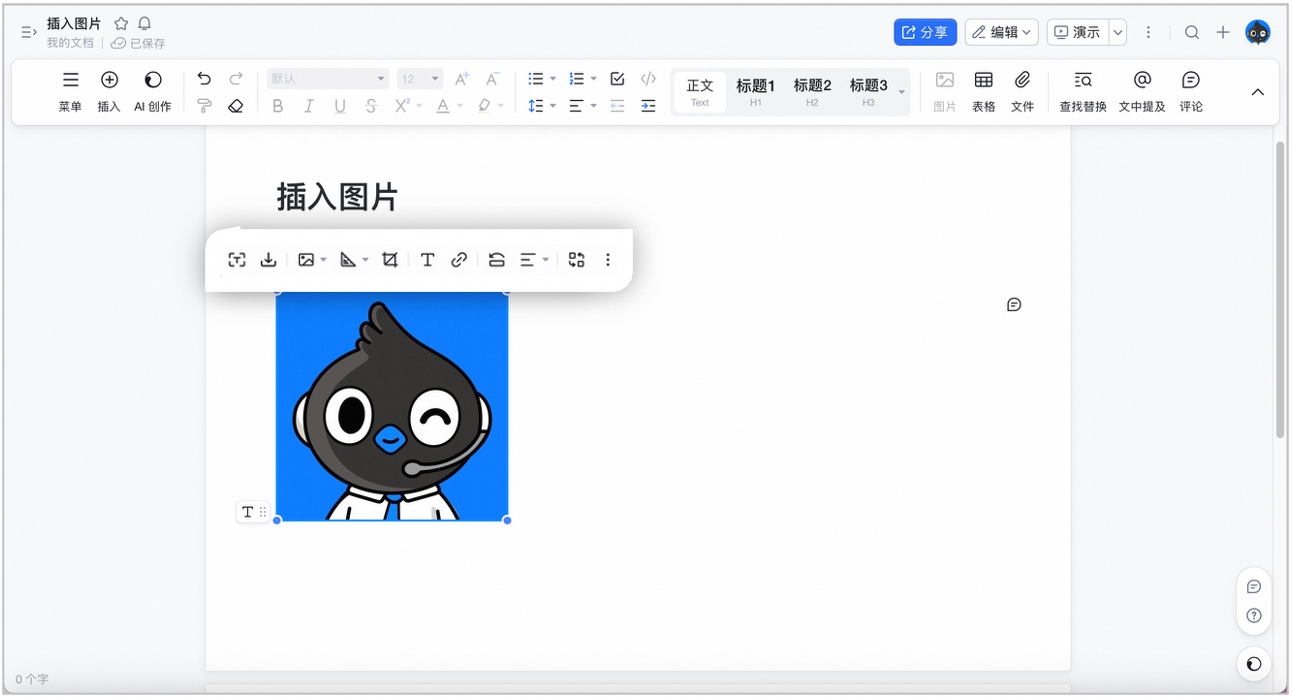The height and width of the screenshot is (699, 1293).
Task: Create a new document with the plus icon
Action: (x=1223, y=32)
